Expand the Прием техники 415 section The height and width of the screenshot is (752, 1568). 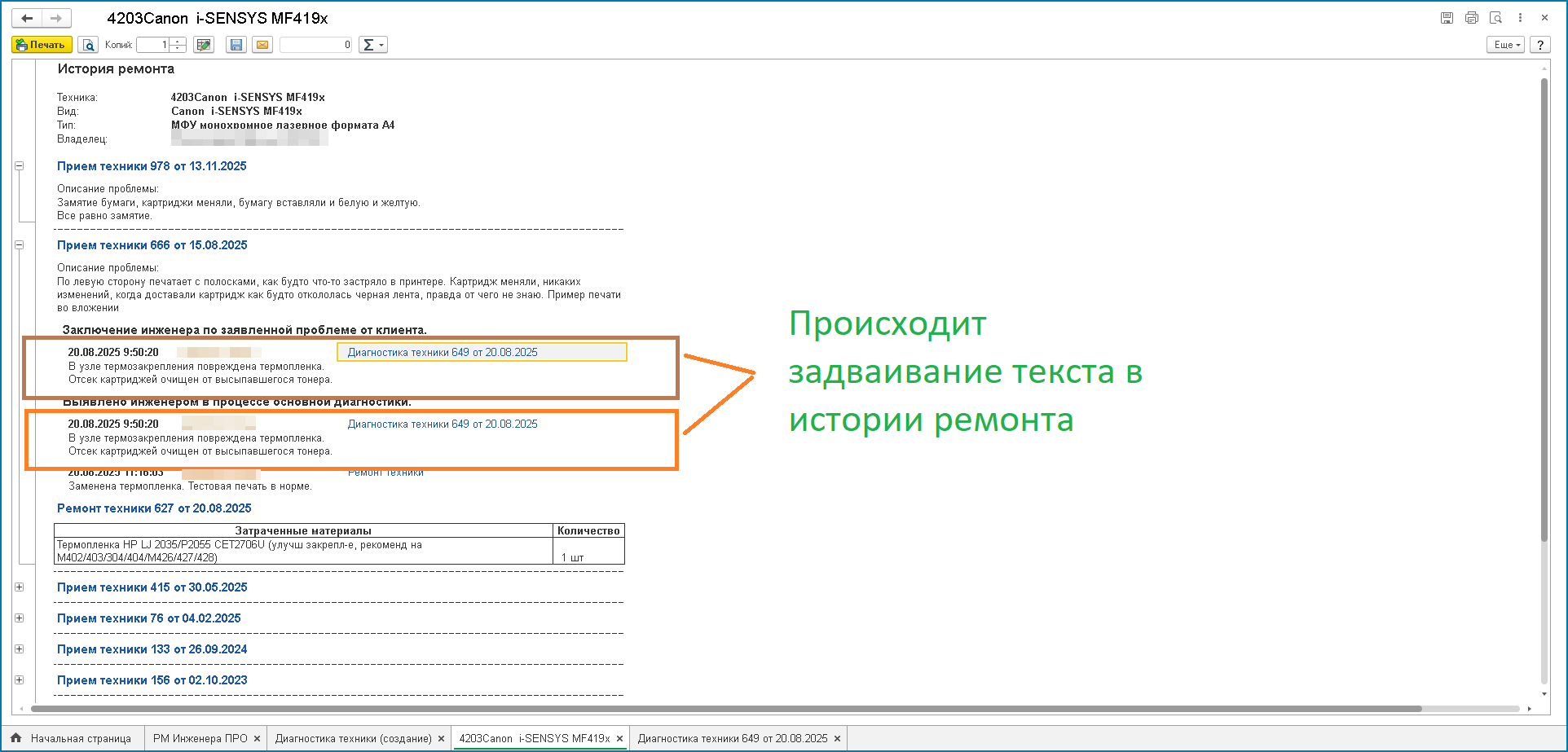click(x=20, y=587)
